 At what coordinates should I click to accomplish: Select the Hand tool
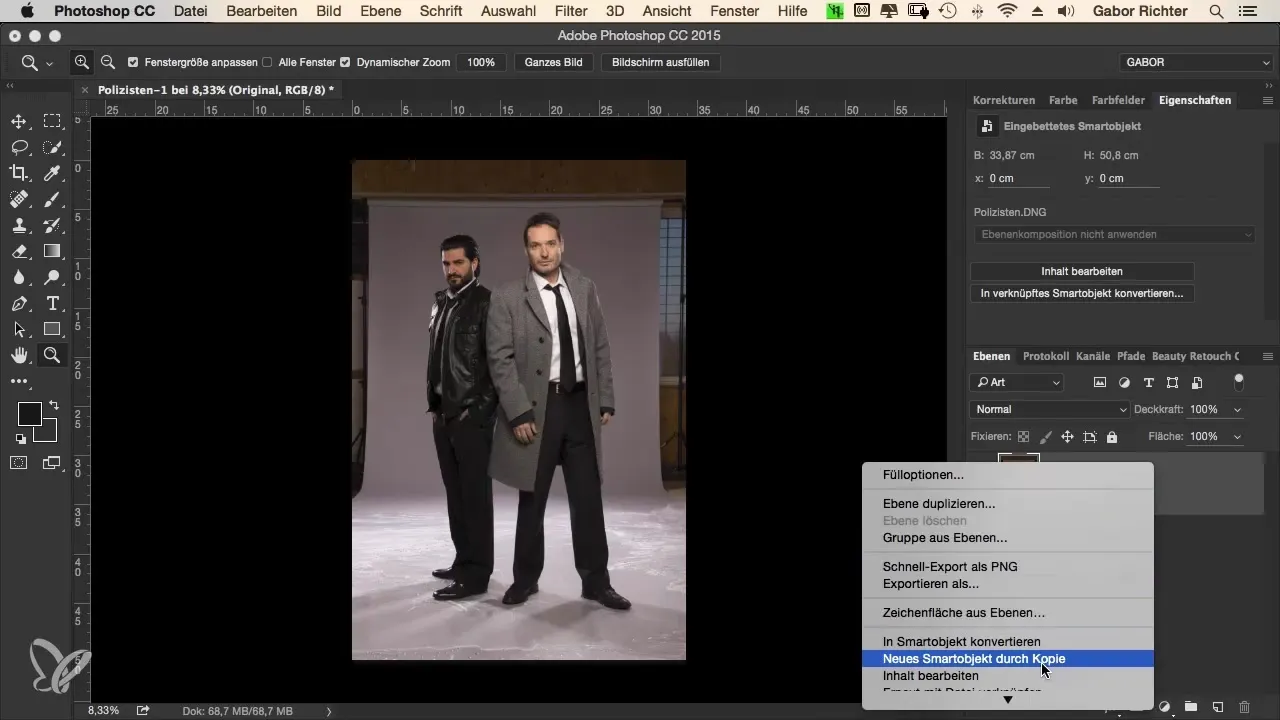[x=19, y=355]
